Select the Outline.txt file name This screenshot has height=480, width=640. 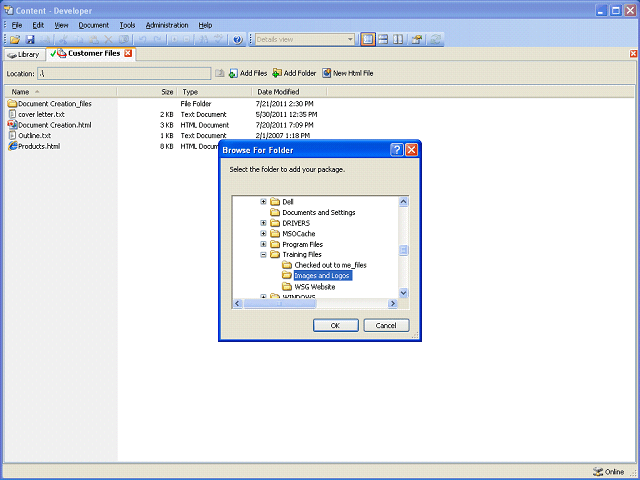click(x=35, y=136)
